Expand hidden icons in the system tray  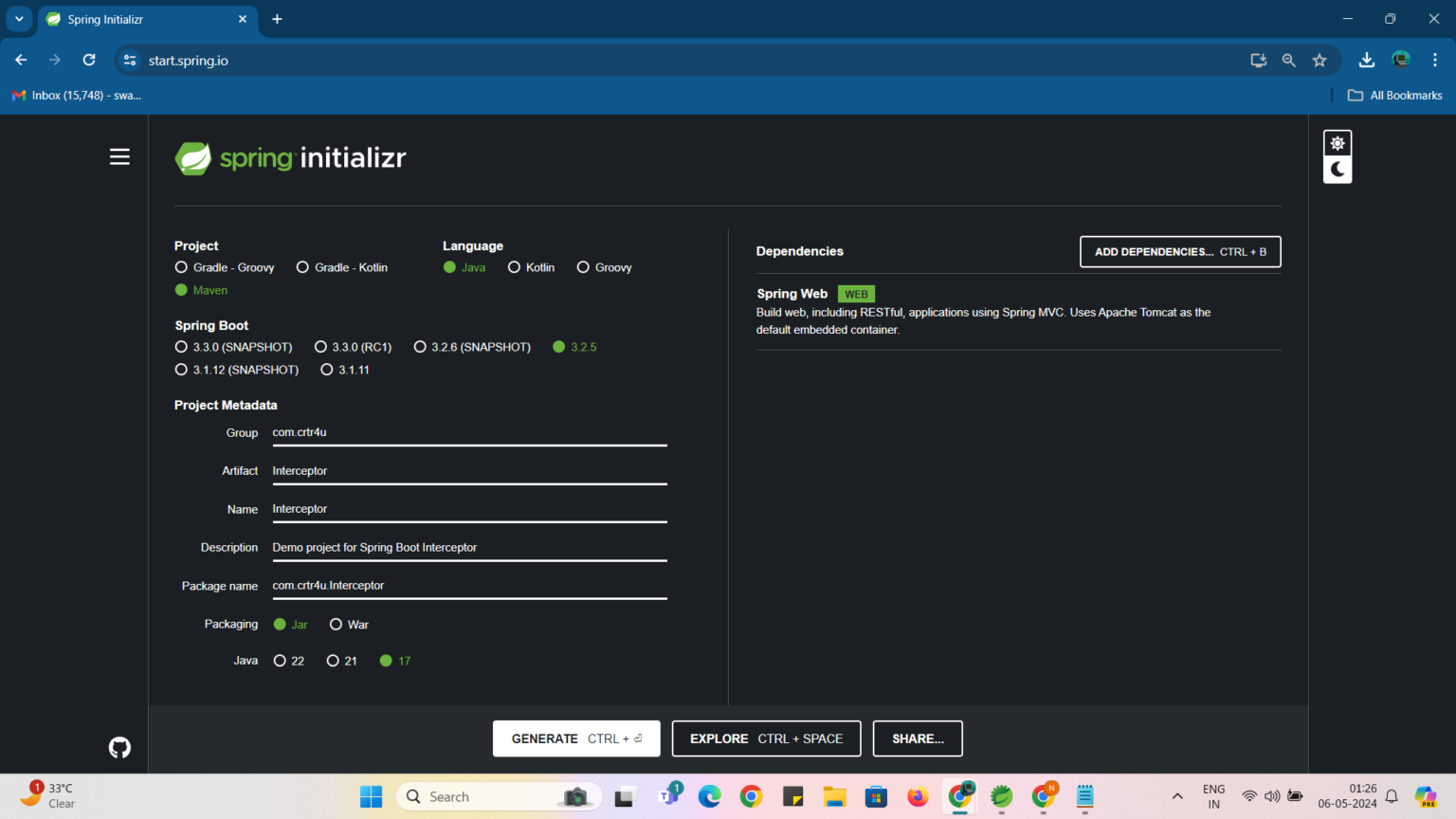1176,796
